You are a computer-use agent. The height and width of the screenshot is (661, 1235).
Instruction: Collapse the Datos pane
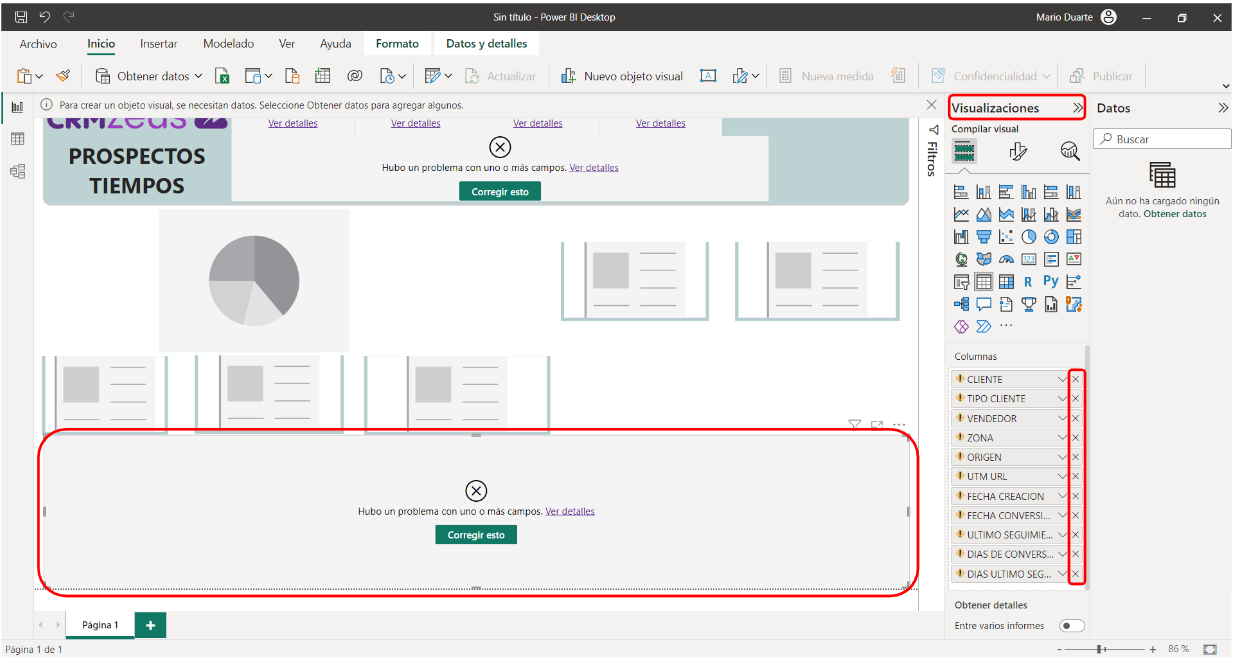point(1223,108)
